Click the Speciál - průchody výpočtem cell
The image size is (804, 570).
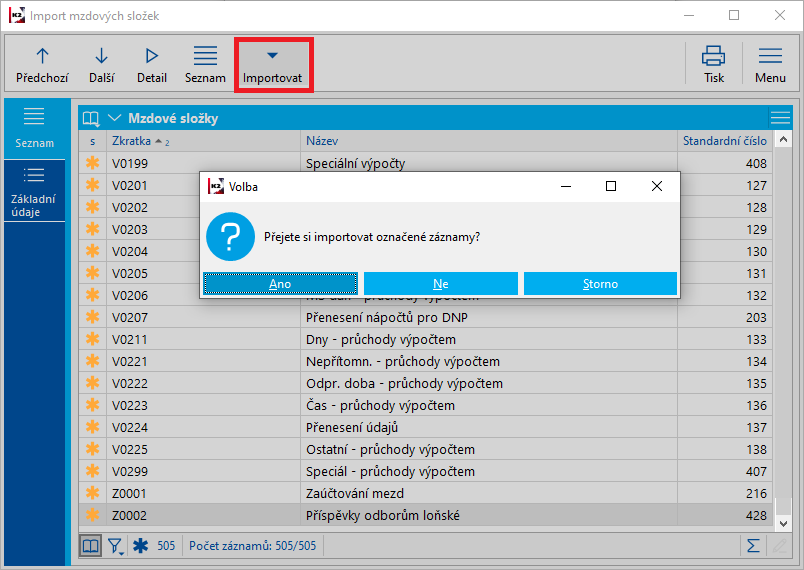pyautogui.click(x=489, y=471)
